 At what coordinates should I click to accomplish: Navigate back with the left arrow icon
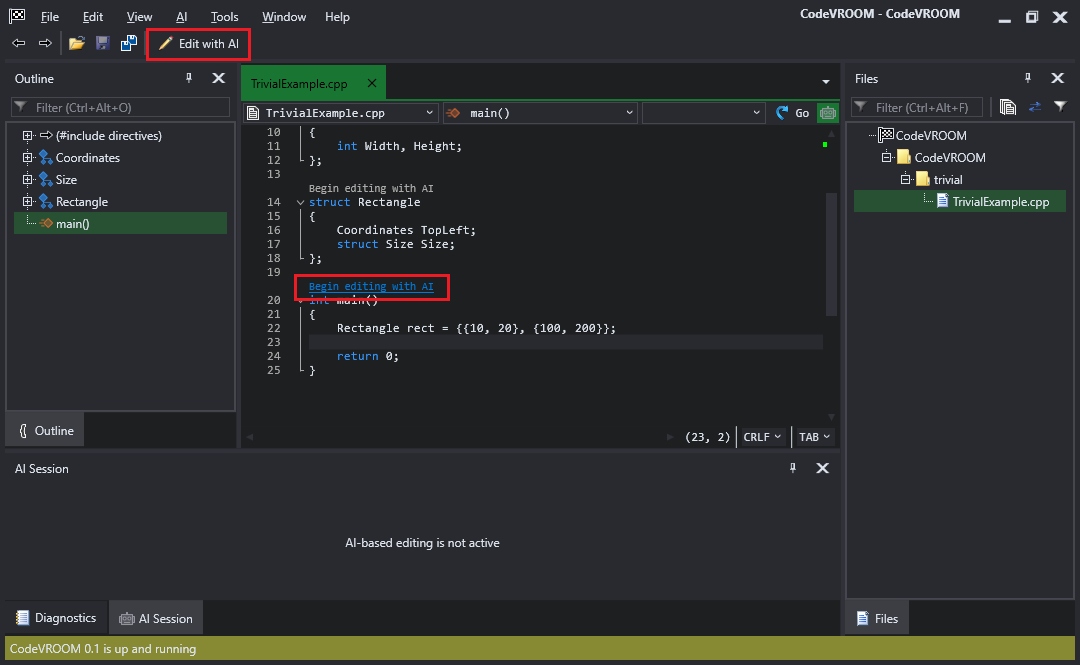coord(19,43)
